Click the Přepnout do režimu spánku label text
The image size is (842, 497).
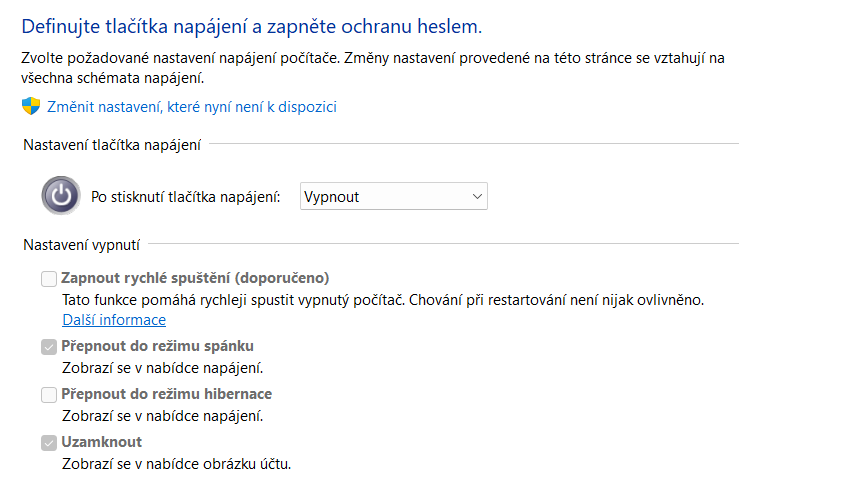[158, 346]
